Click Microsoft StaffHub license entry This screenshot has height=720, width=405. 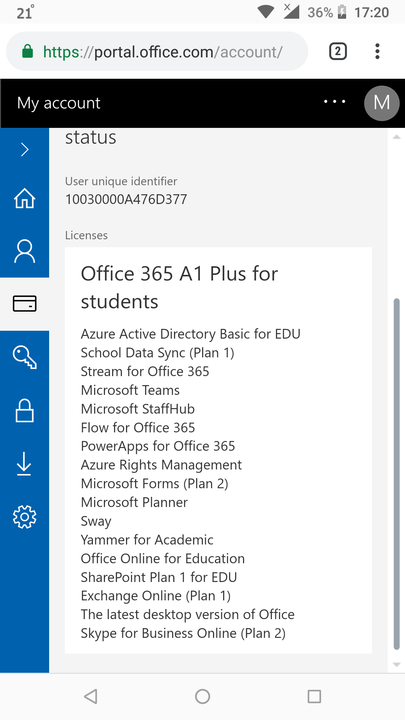coord(138,409)
